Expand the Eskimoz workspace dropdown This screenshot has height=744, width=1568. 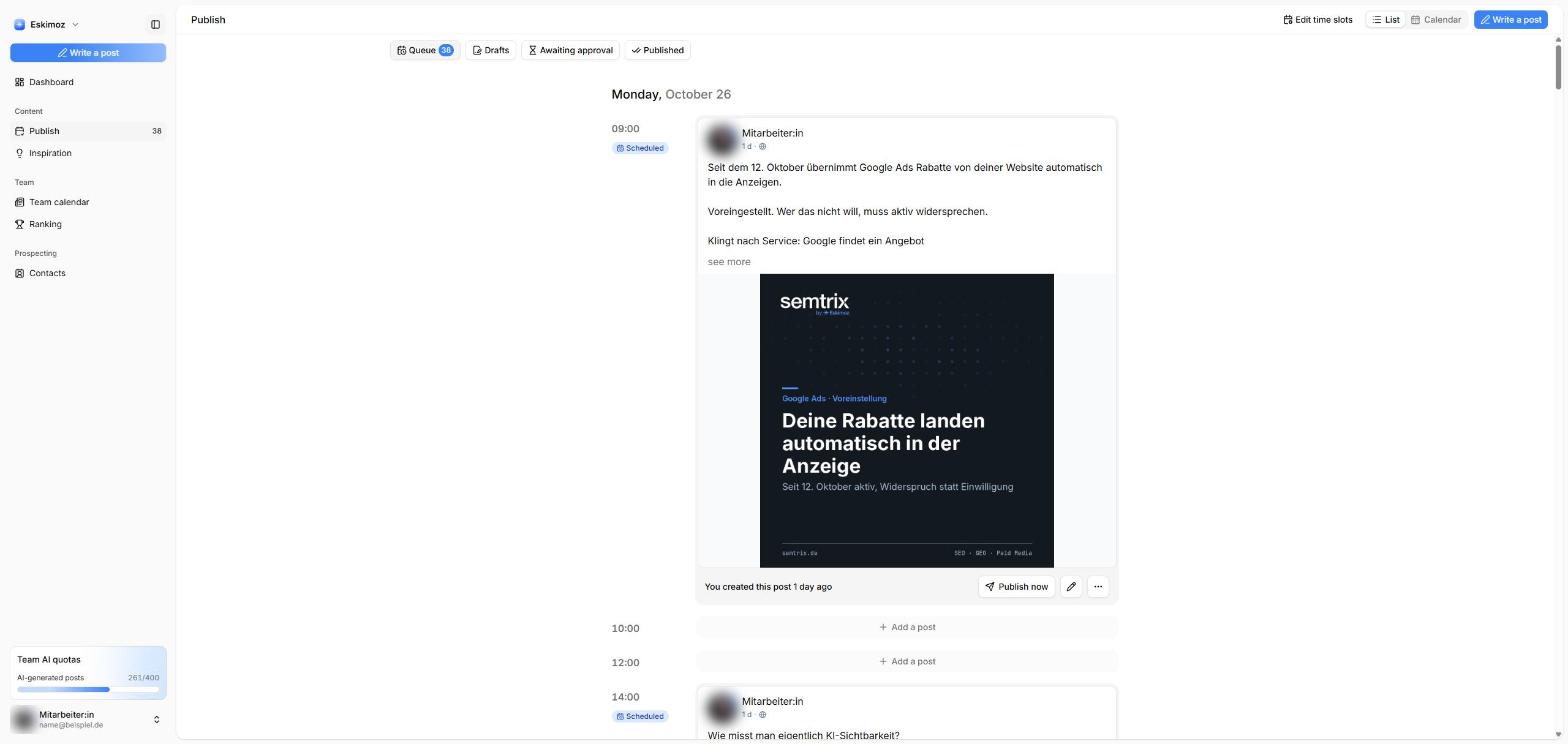(75, 25)
